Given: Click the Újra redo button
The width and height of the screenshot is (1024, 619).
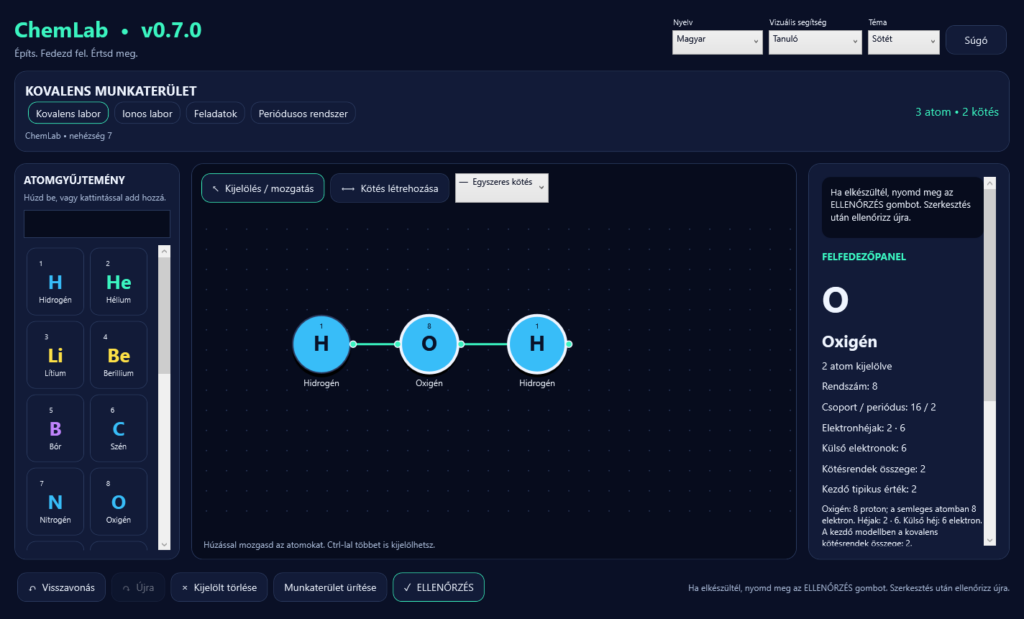Looking at the screenshot, I should click(x=138, y=587).
